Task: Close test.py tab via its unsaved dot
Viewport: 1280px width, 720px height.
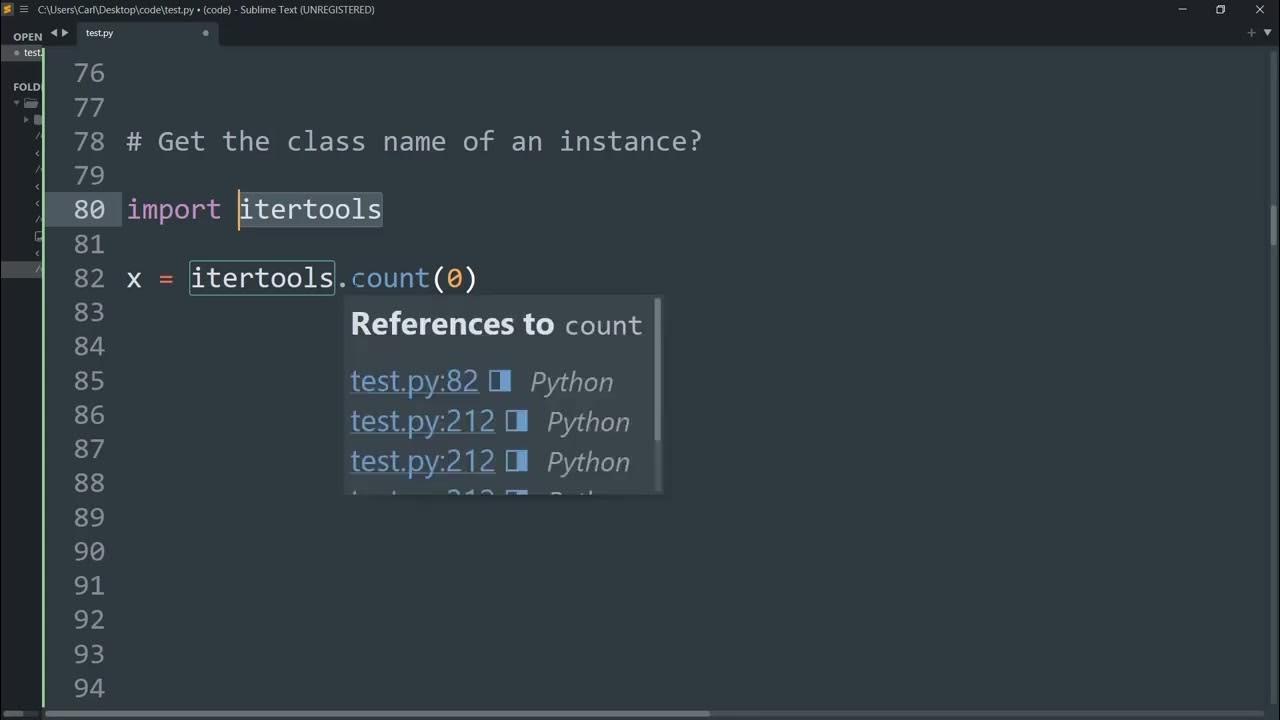Action: point(206,33)
